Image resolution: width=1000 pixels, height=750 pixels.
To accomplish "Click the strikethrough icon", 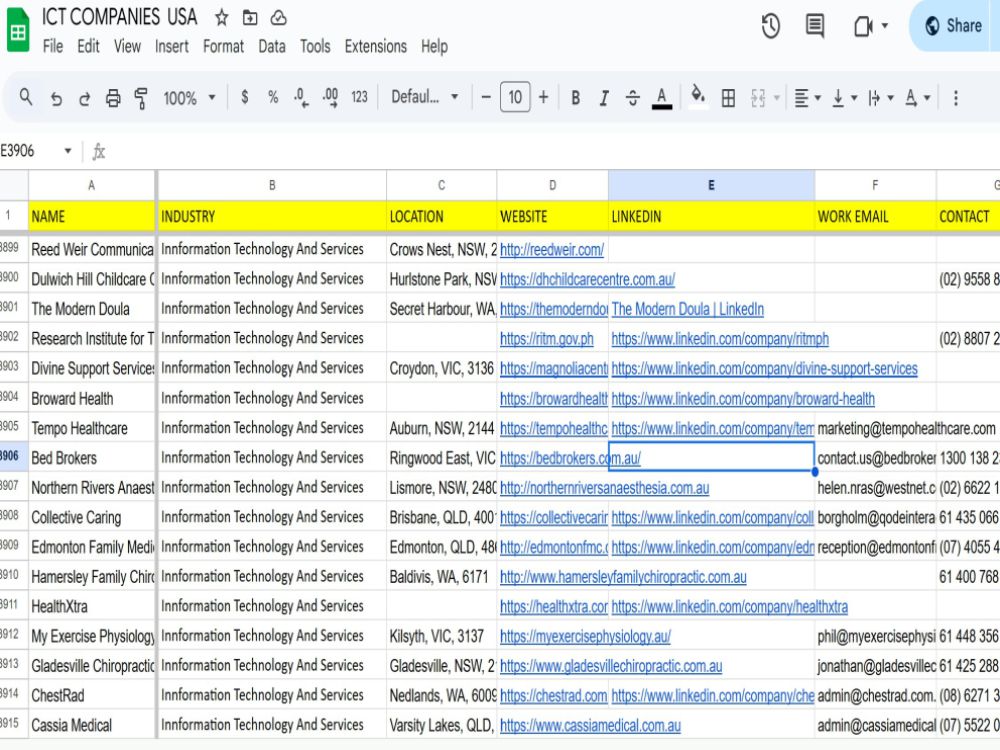I will pos(633,98).
